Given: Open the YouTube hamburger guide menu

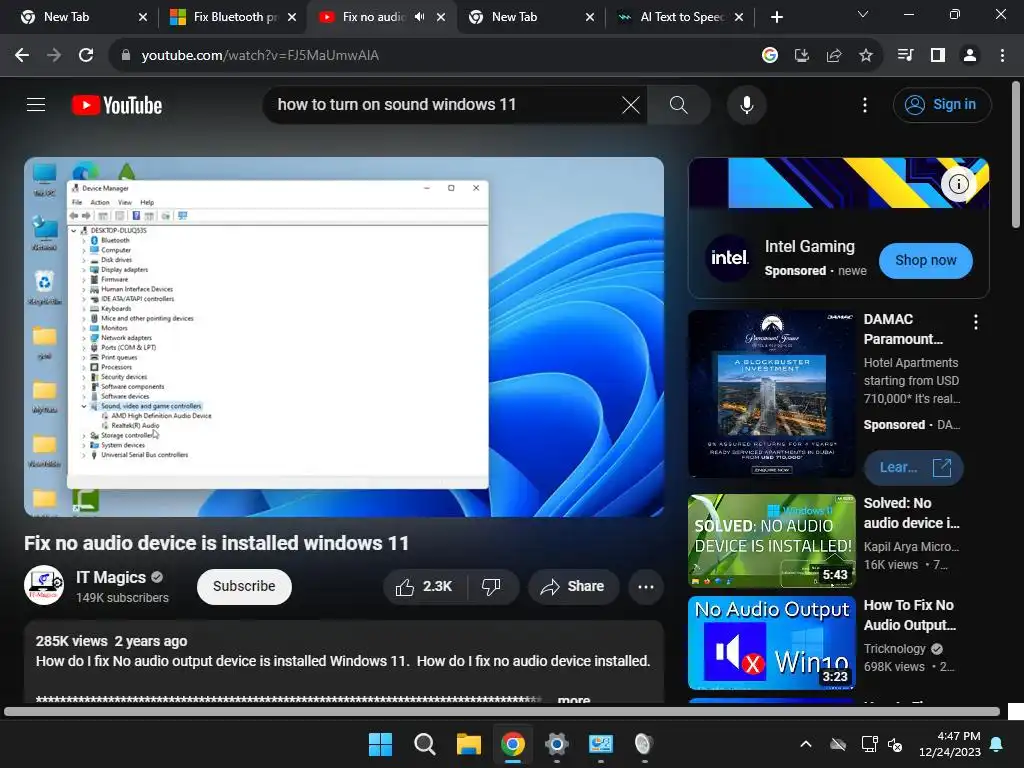Looking at the screenshot, I should coord(36,104).
